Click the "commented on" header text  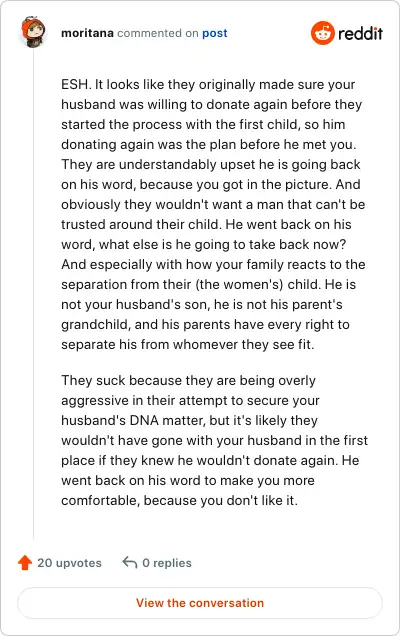pos(158,33)
